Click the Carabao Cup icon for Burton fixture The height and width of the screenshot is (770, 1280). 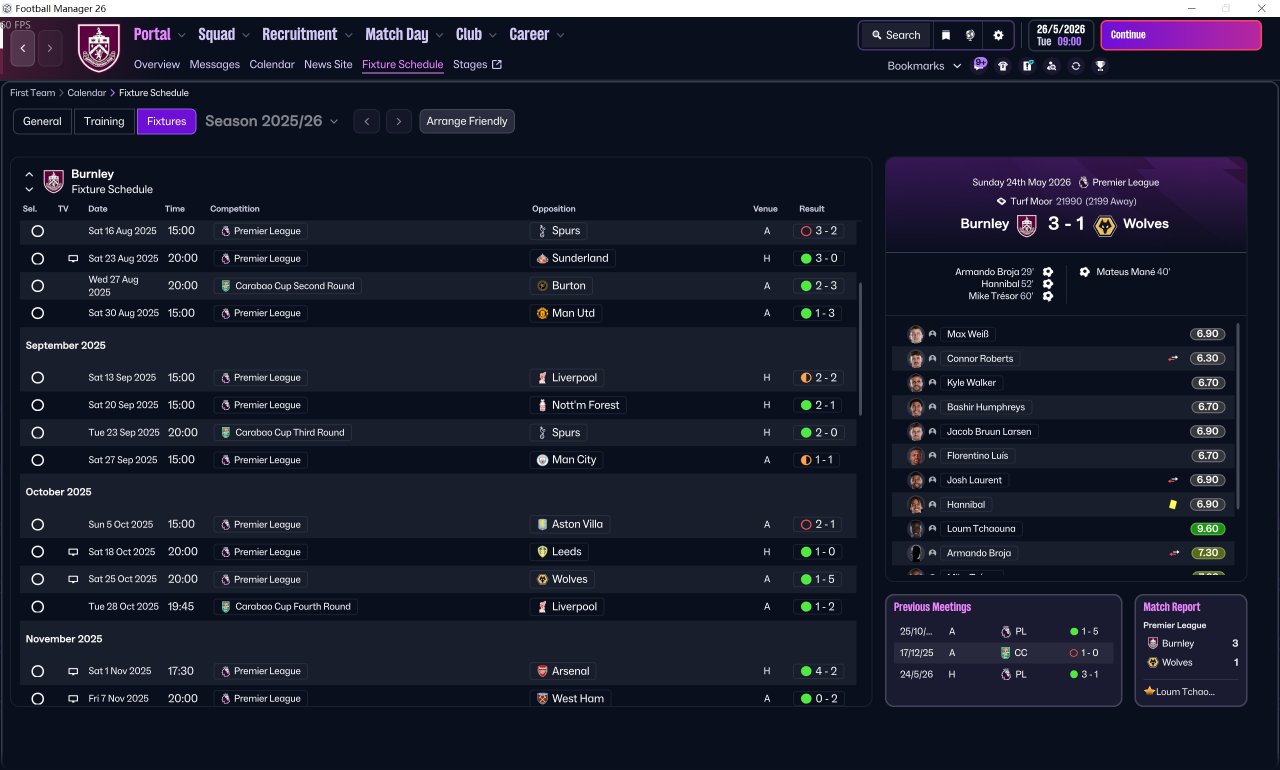click(226, 286)
